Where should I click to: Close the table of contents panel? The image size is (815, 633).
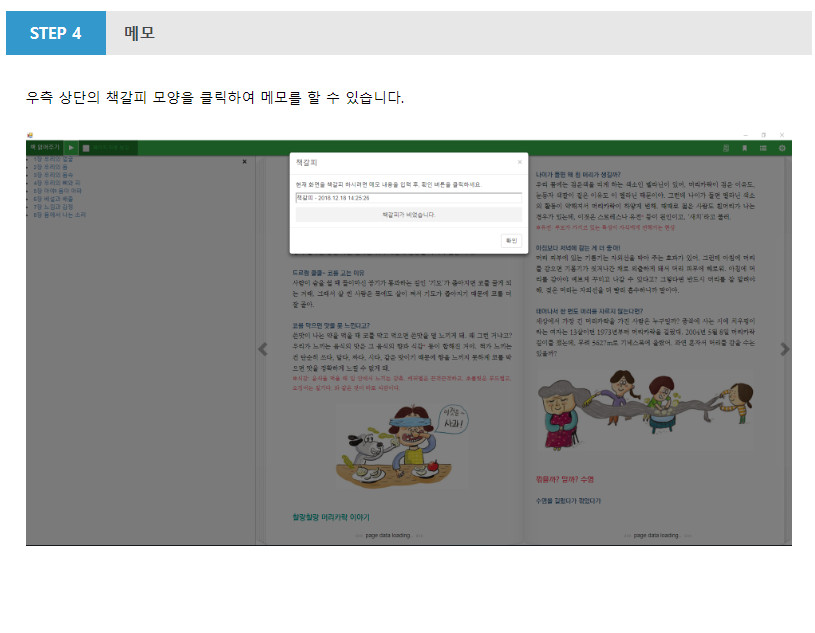(x=244, y=161)
